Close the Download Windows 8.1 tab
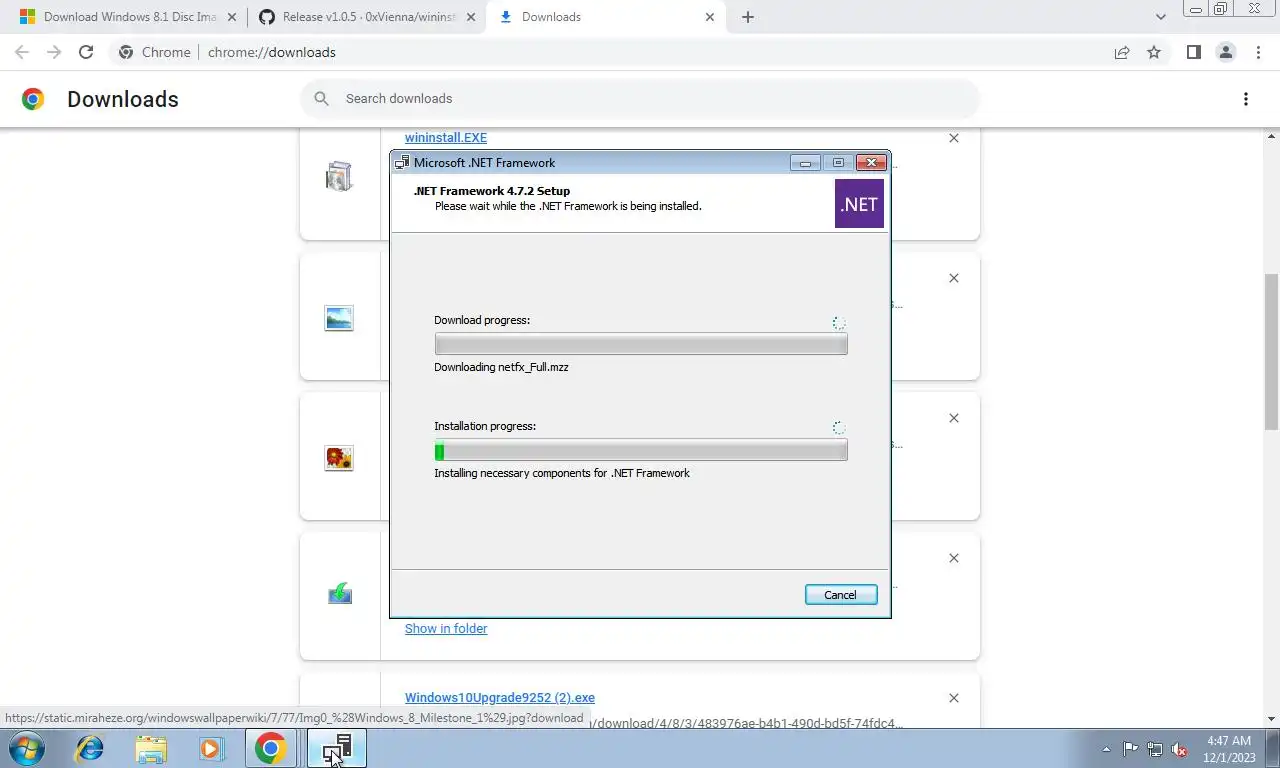The image size is (1280, 768). pyautogui.click(x=232, y=17)
